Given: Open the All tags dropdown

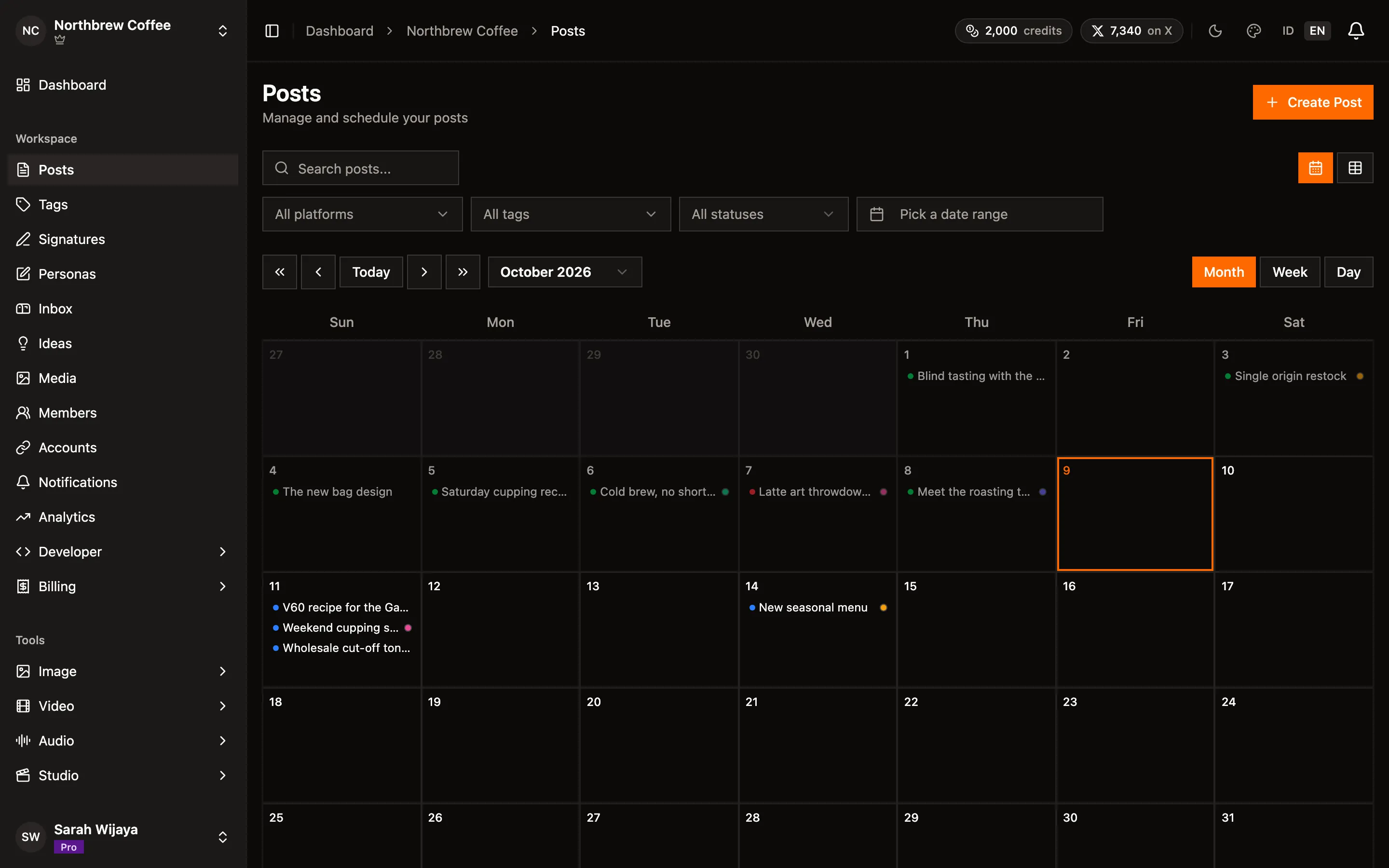Looking at the screenshot, I should 571,214.
